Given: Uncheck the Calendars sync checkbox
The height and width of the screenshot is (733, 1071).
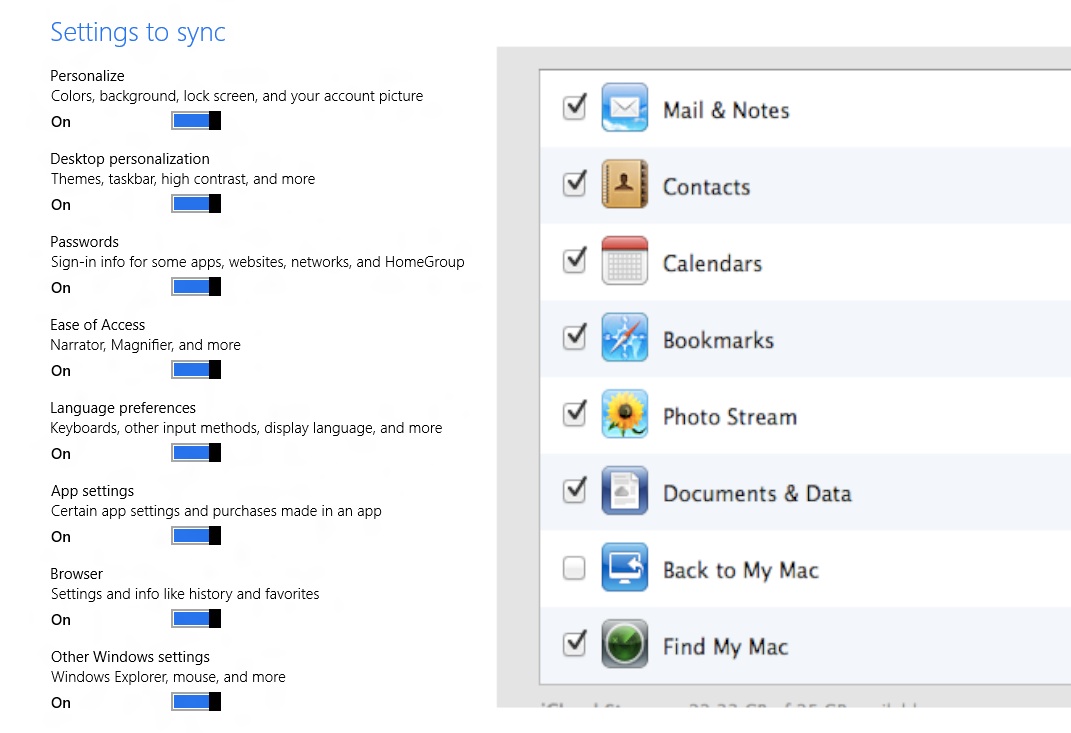Looking at the screenshot, I should tap(574, 260).
